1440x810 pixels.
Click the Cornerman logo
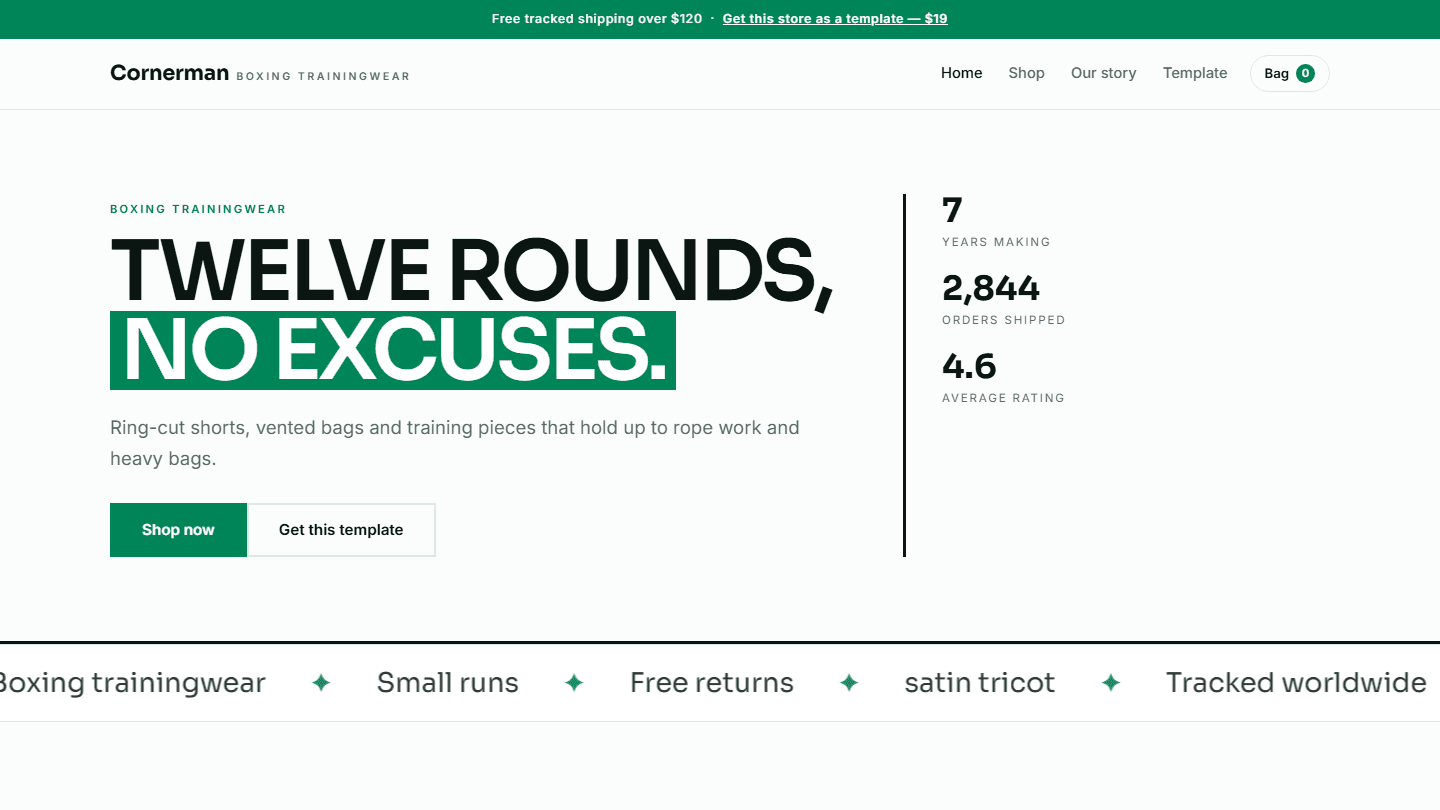pos(170,73)
